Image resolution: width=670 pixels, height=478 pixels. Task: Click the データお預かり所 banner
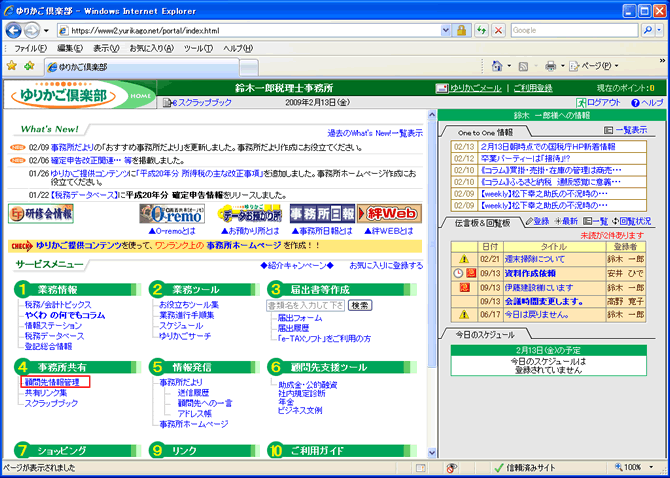point(250,214)
